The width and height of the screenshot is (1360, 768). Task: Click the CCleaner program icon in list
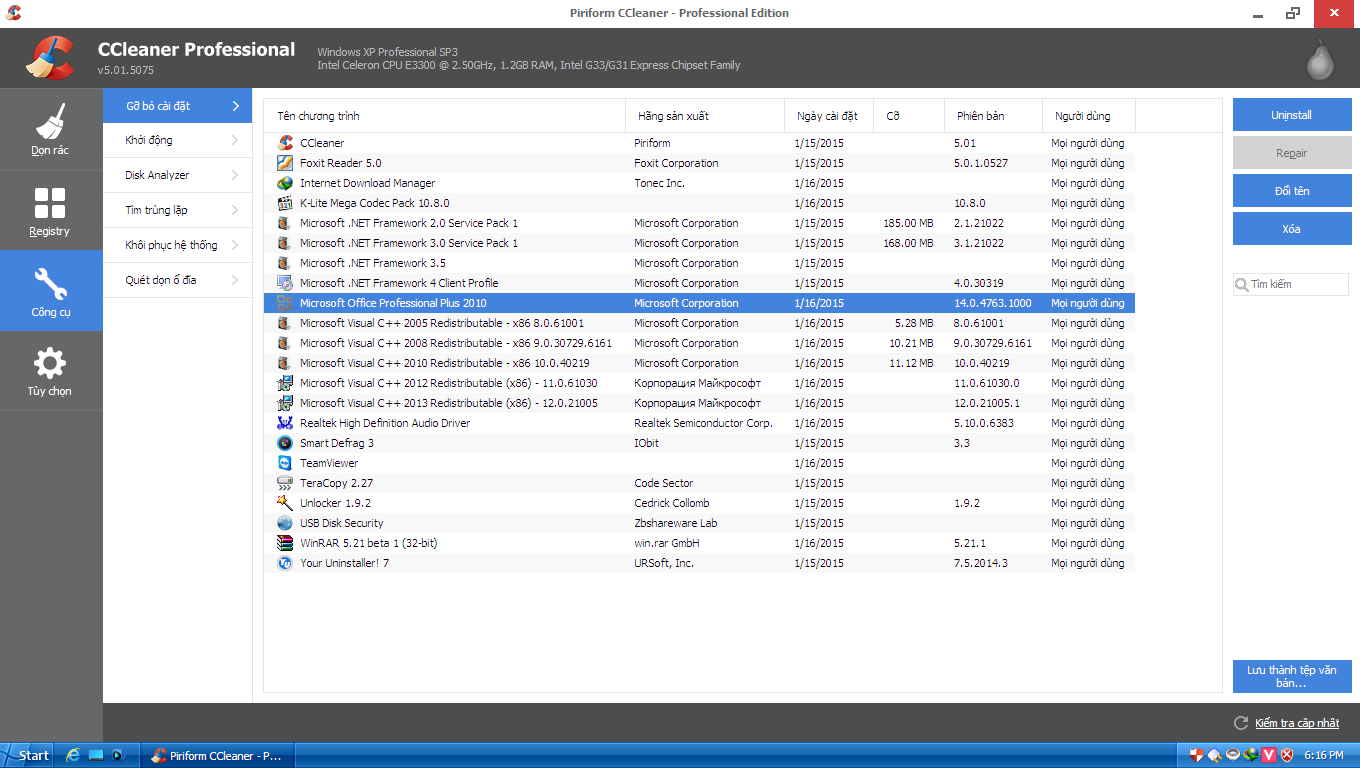pyautogui.click(x=285, y=143)
